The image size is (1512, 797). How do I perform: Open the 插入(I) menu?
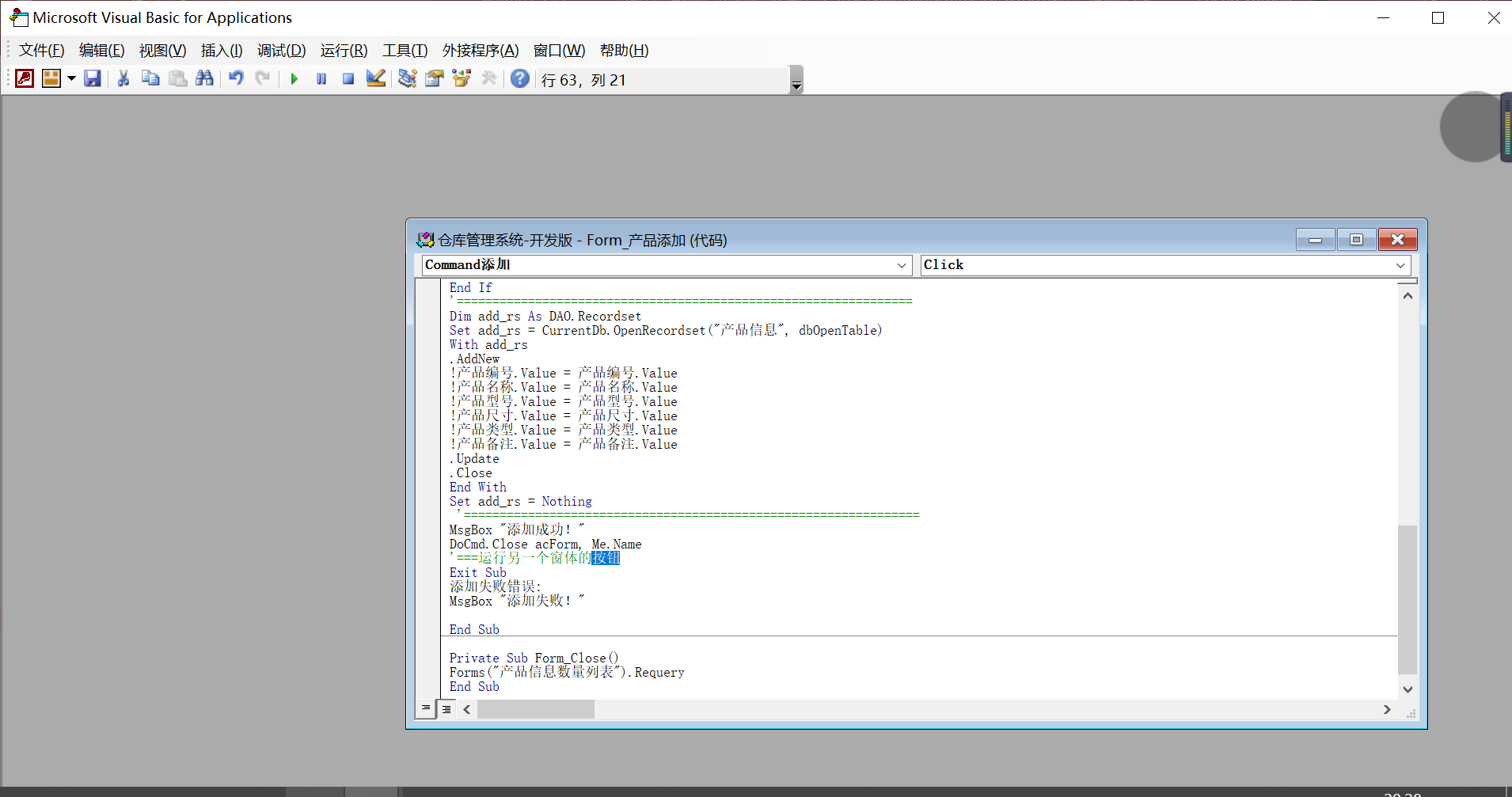click(222, 51)
